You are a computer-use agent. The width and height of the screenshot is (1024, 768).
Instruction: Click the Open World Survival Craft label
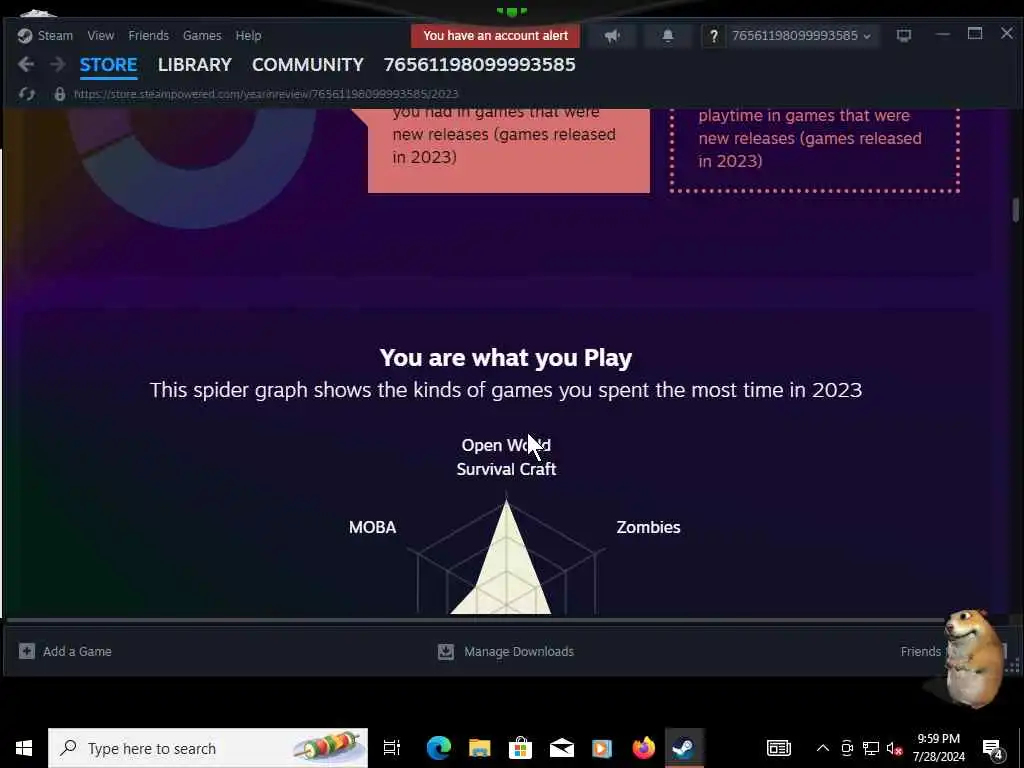tap(506, 457)
